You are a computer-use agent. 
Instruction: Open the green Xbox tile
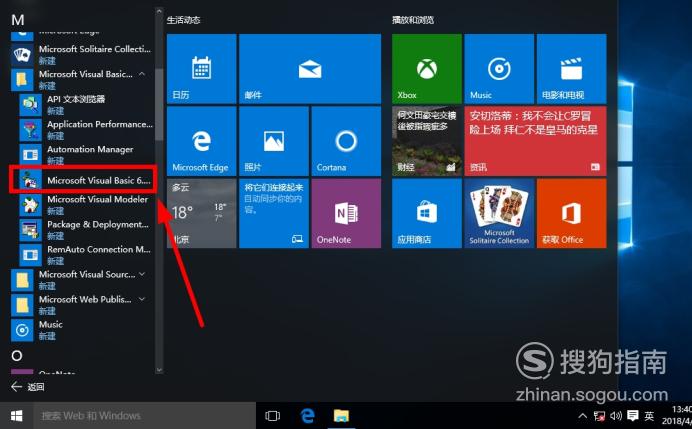coord(427,69)
